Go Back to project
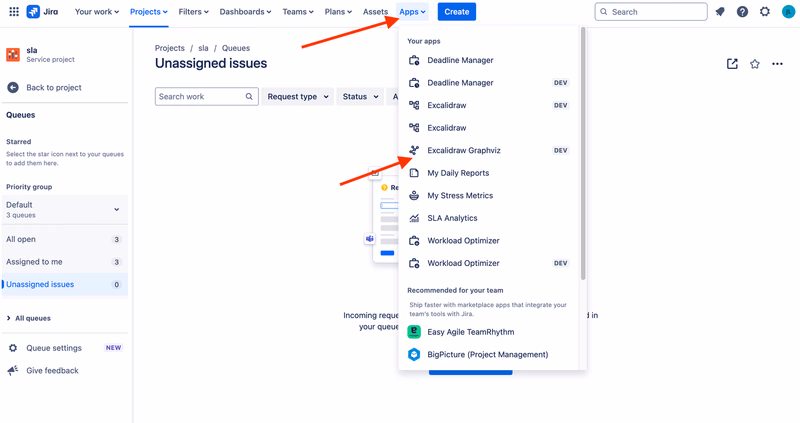This screenshot has height=423, width=800. coord(54,88)
